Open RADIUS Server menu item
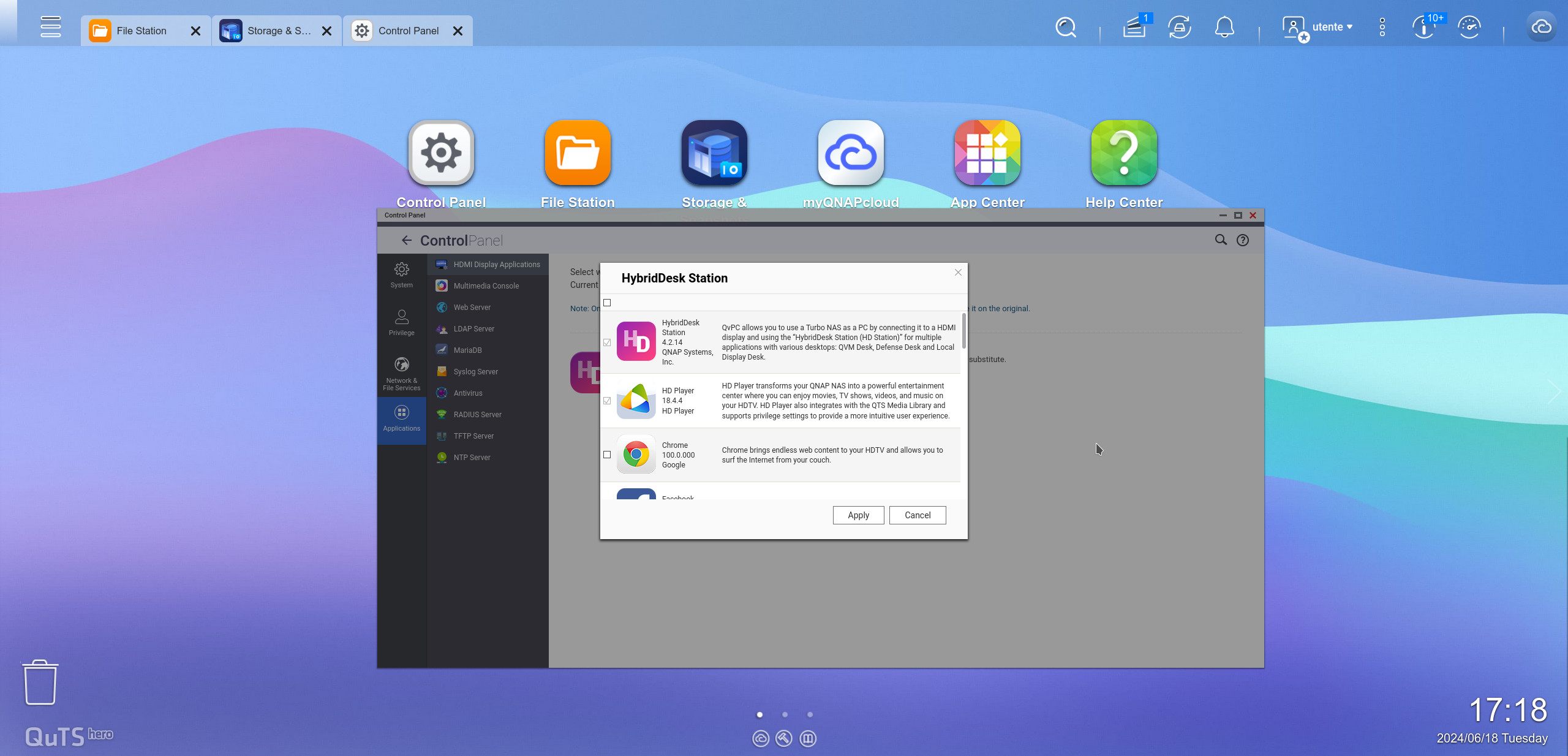The image size is (1568, 756). 488,415
